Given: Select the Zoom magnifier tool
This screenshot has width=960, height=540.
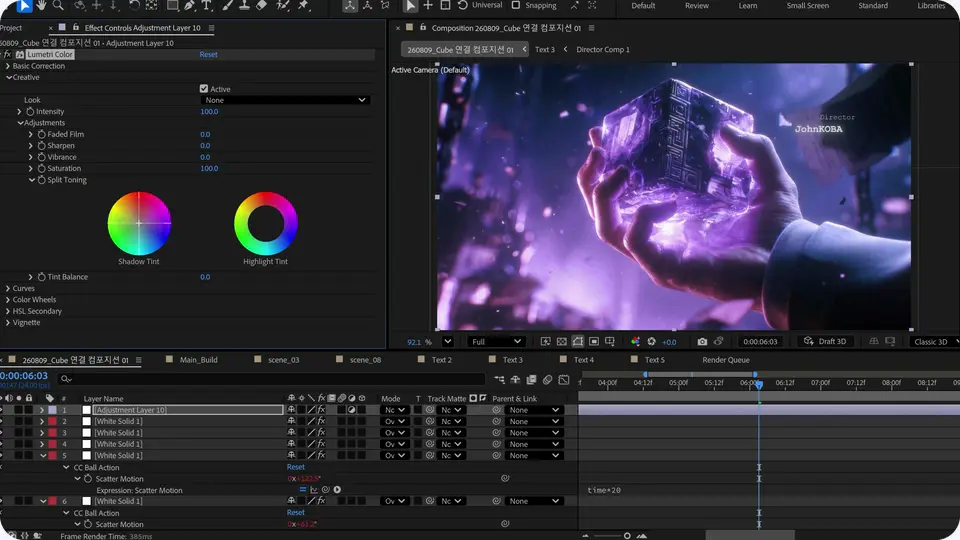Looking at the screenshot, I should click(58, 6).
